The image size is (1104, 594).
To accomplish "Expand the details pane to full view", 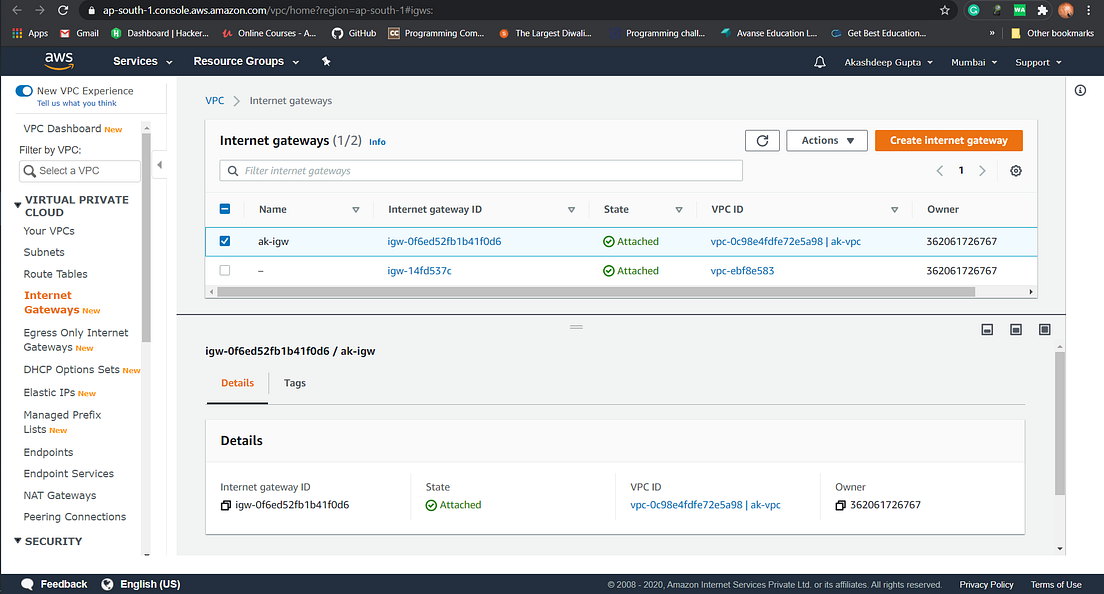I will [x=1044, y=329].
